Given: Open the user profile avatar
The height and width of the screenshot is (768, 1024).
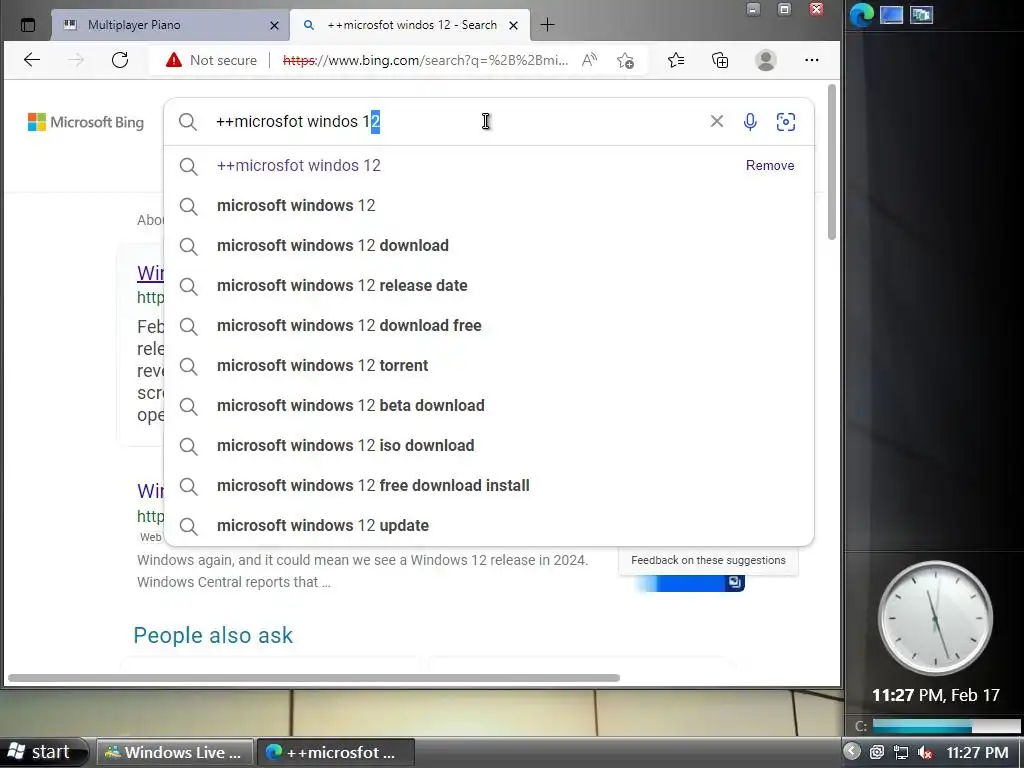Looking at the screenshot, I should (765, 60).
